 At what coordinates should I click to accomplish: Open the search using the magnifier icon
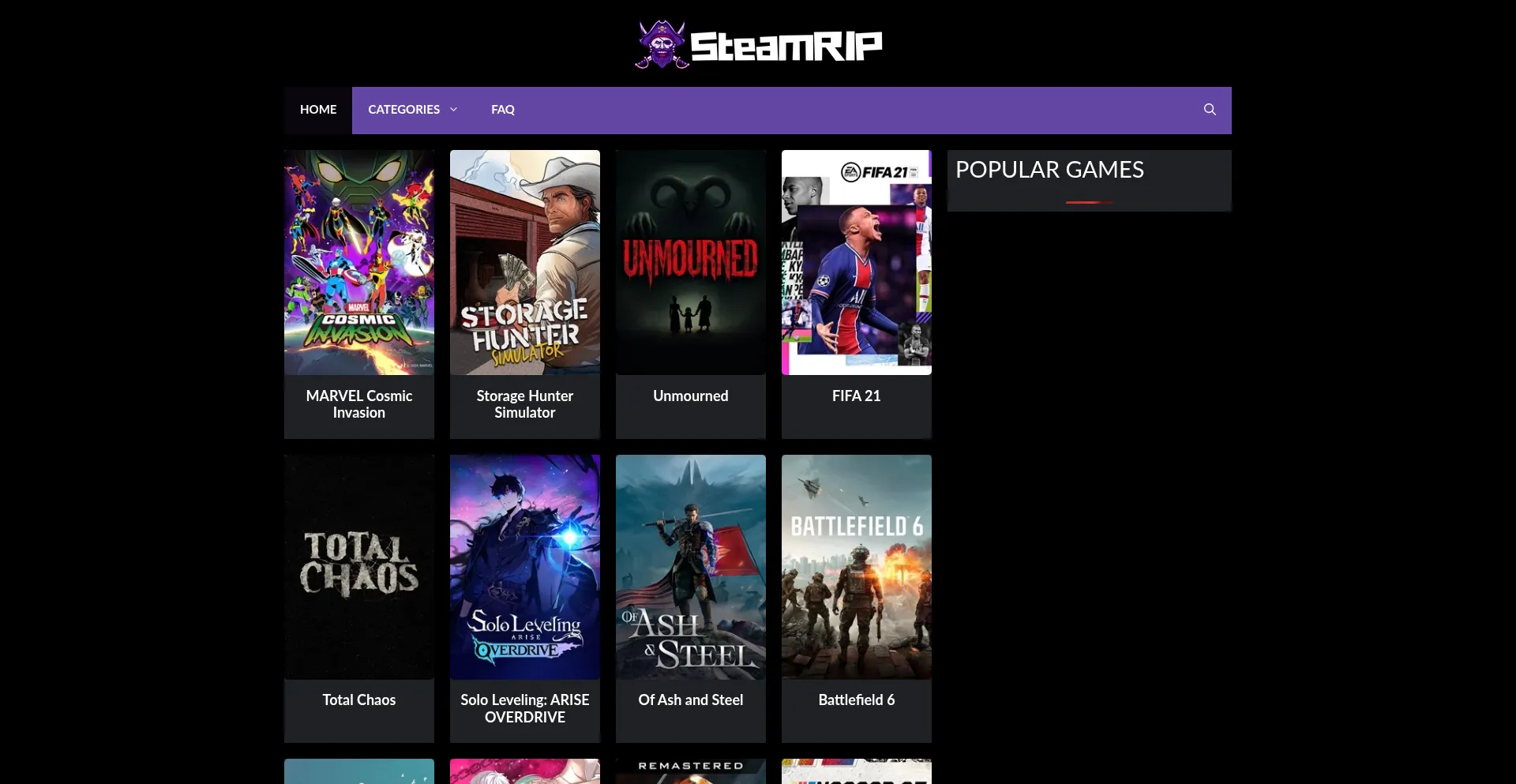[x=1210, y=110]
